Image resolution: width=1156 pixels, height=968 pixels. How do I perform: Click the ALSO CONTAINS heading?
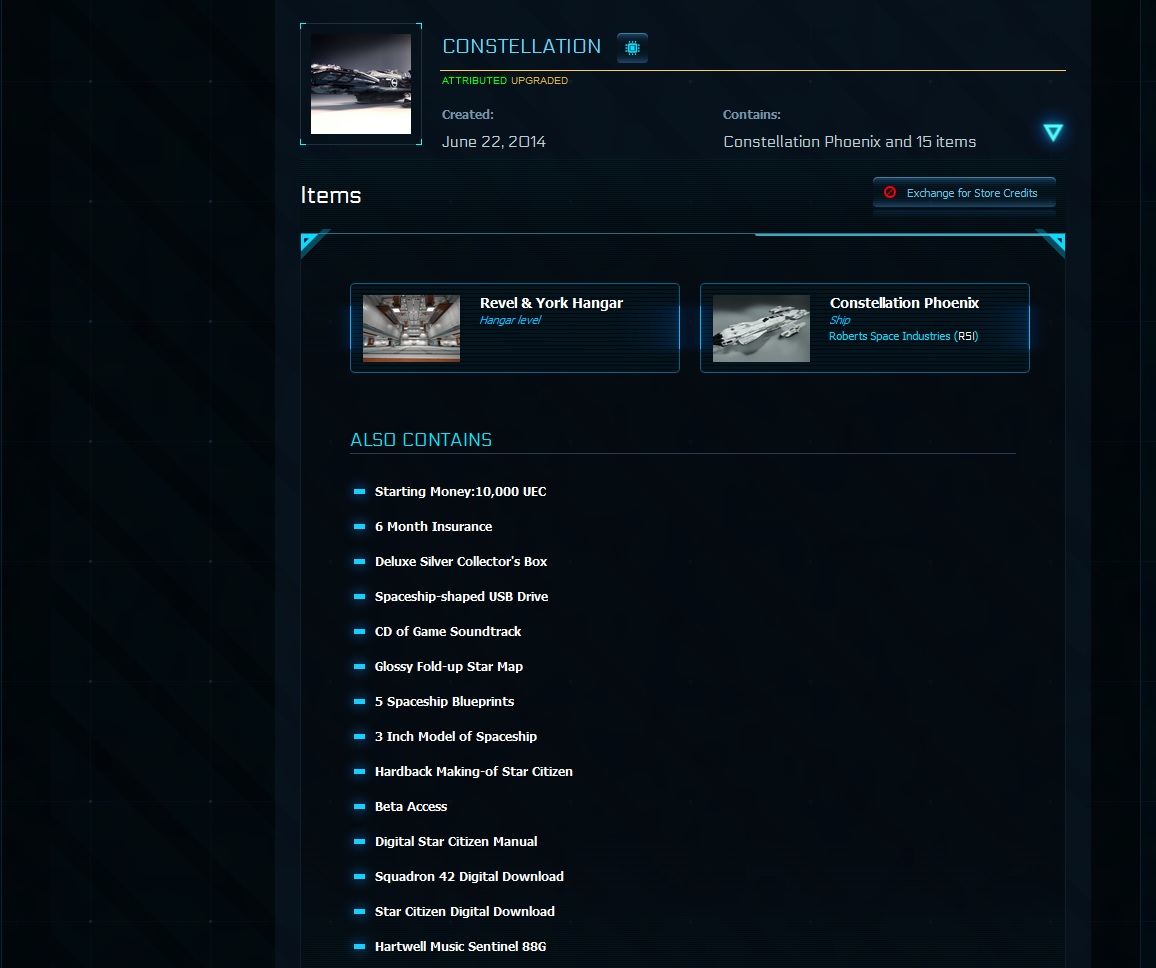421,439
